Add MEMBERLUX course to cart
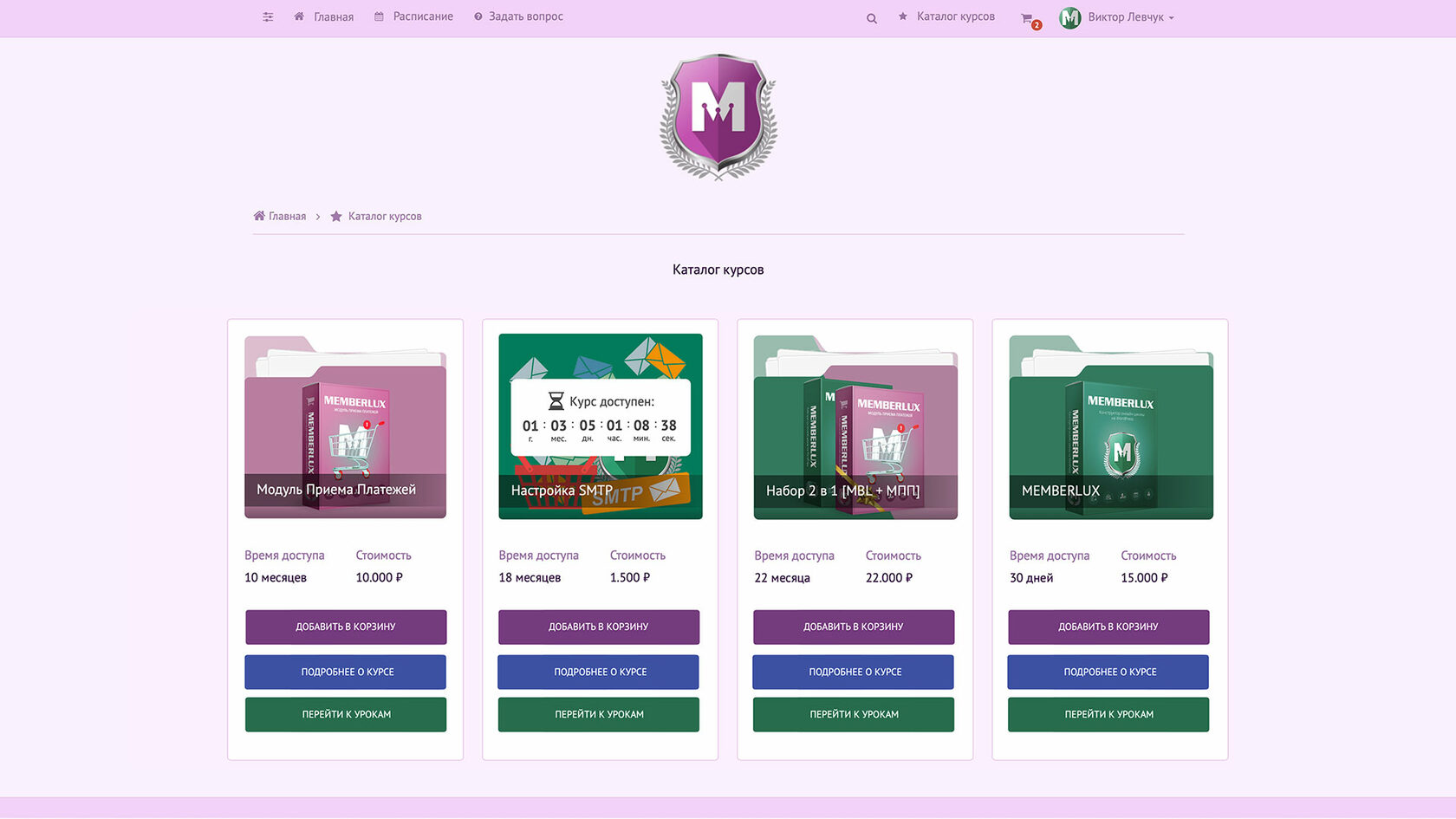The height and width of the screenshot is (819, 1456). tap(1108, 627)
